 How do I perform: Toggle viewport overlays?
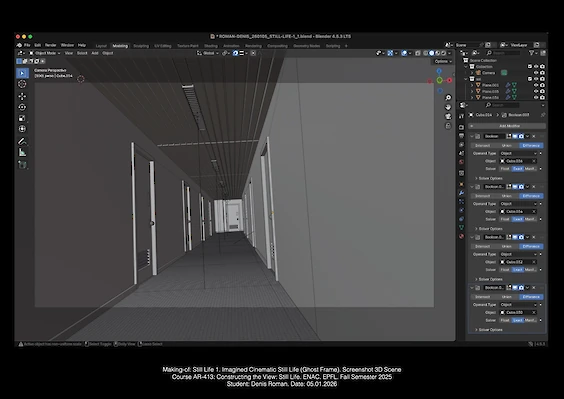pyautogui.click(x=404, y=53)
